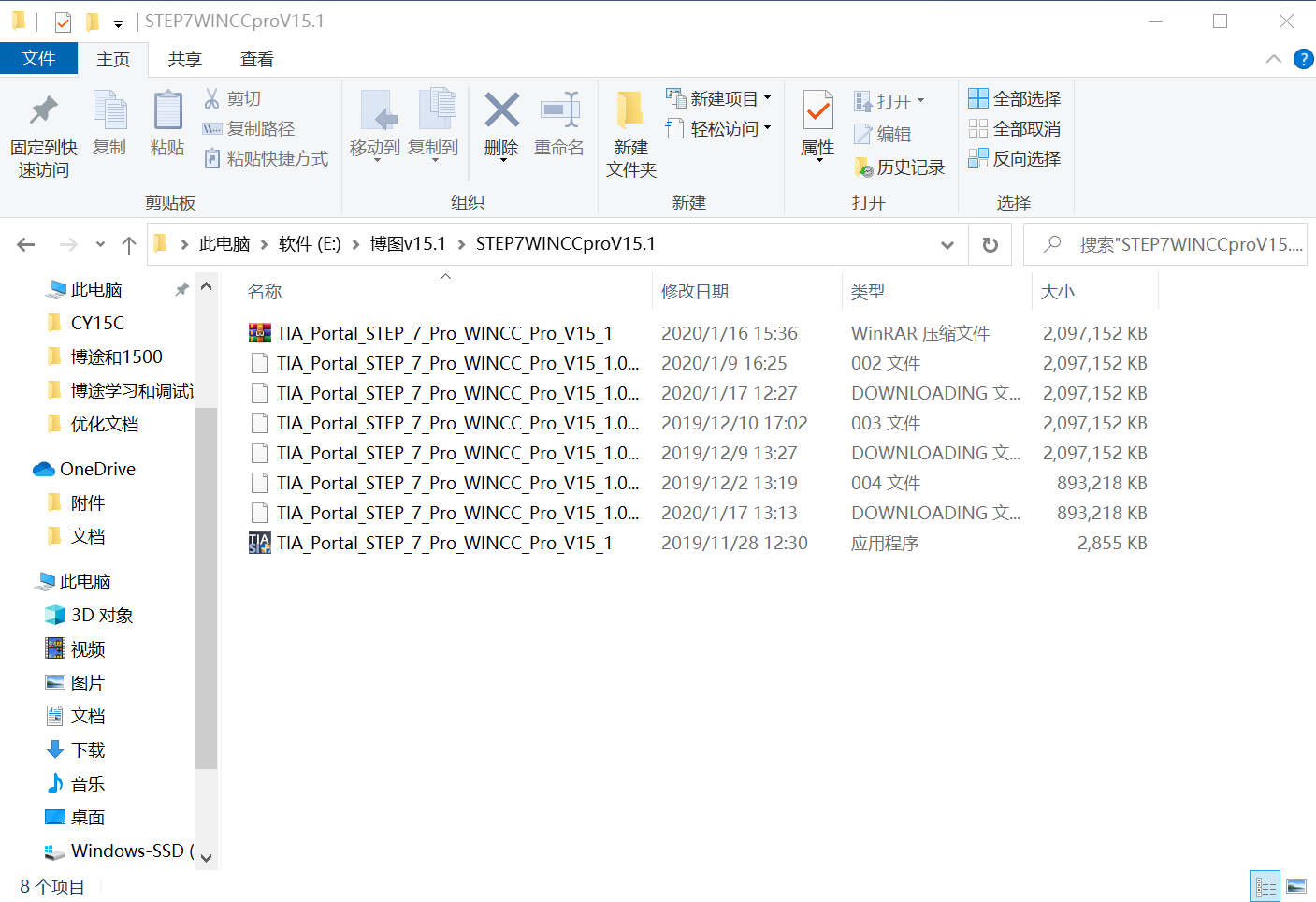This screenshot has height=902, width=1316.
Task: Expand the Easy access dropdown
Action: (768, 127)
